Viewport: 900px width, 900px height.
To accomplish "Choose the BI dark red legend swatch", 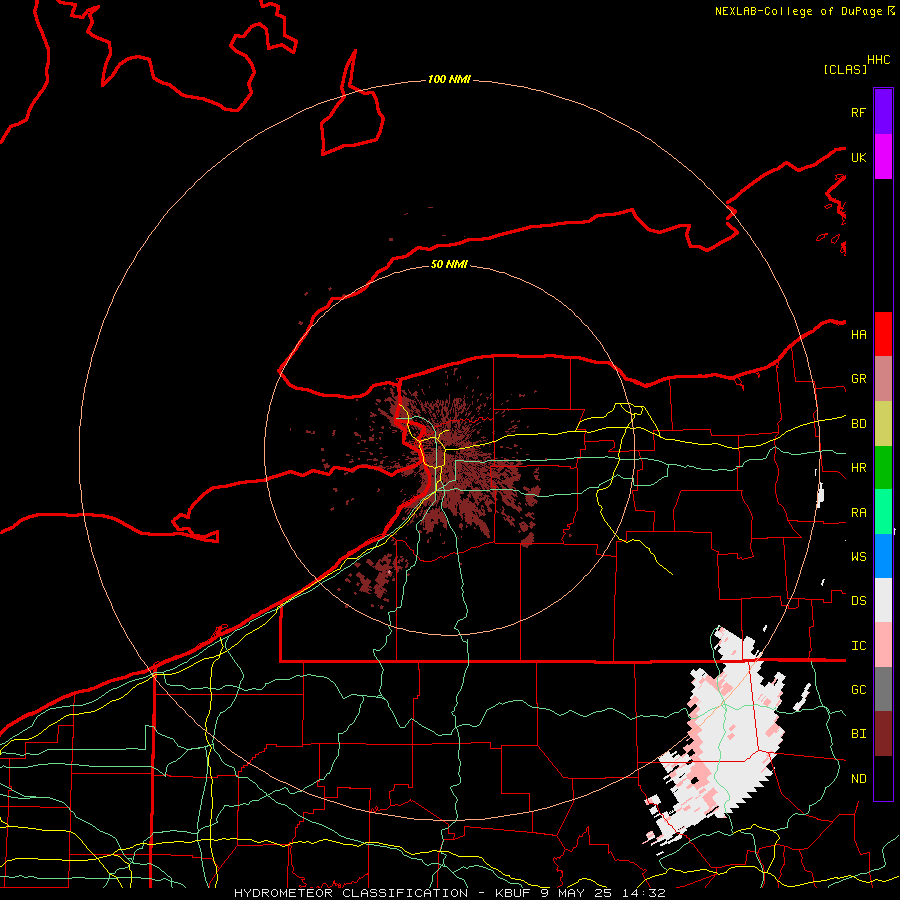I will (883, 734).
